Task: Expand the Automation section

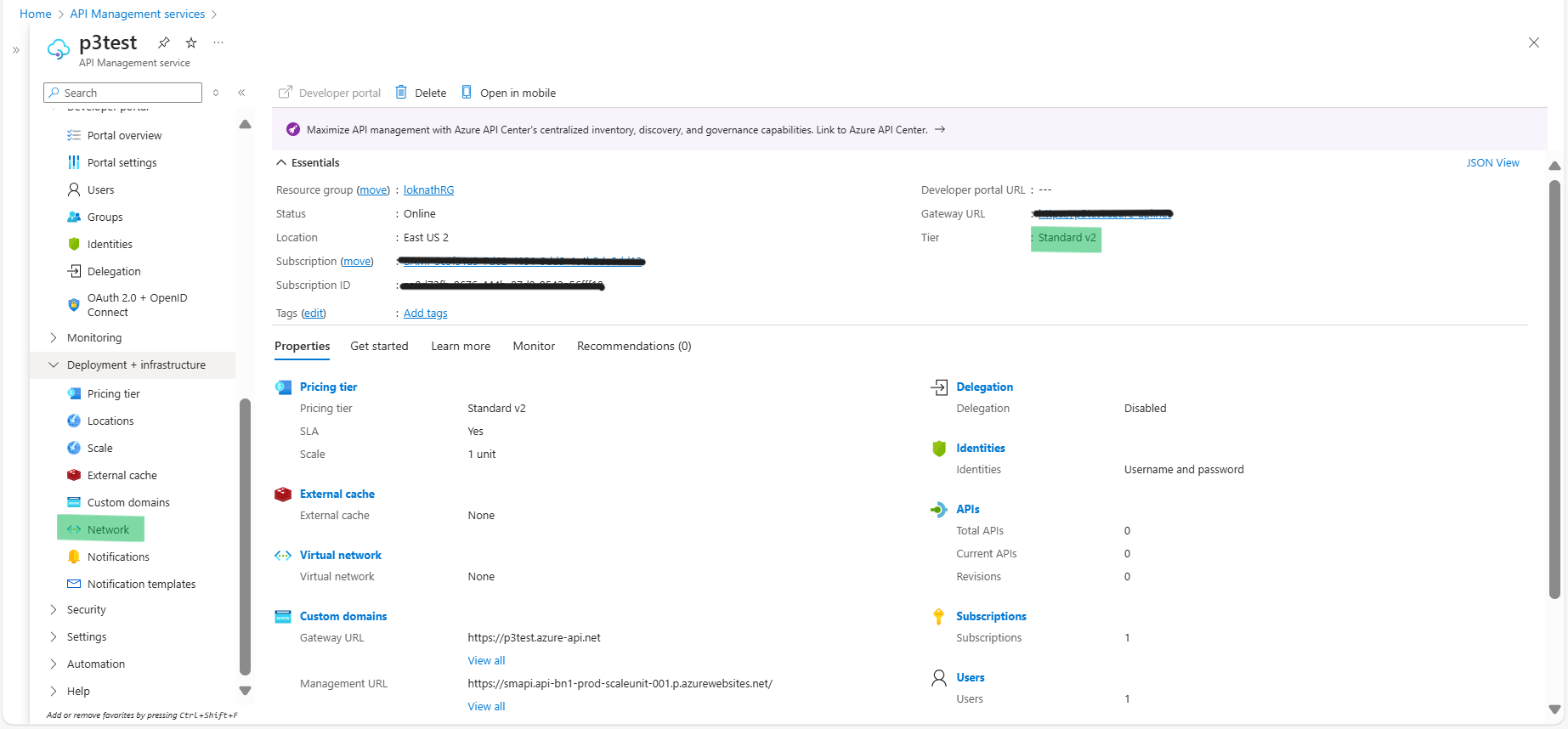Action: pyautogui.click(x=54, y=664)
